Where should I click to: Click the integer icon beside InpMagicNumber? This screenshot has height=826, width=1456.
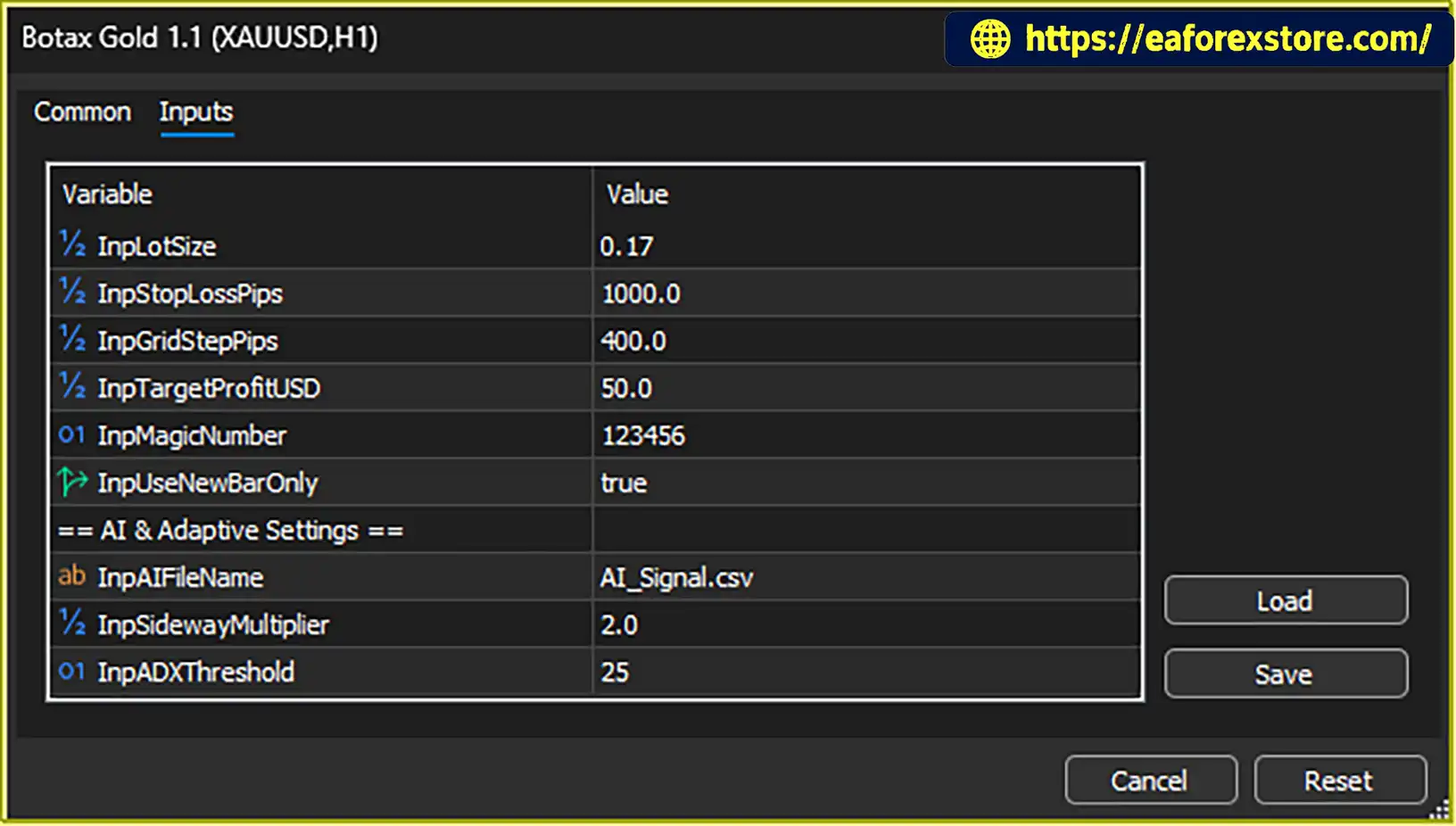tap(72, 434)
